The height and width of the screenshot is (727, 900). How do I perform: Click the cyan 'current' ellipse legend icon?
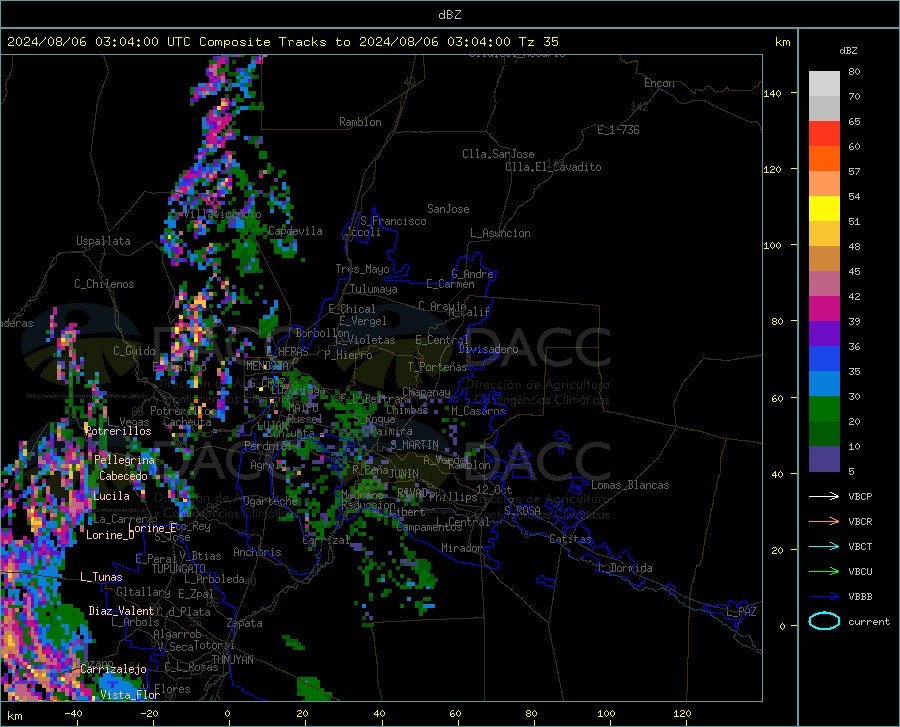pos(824,621)
